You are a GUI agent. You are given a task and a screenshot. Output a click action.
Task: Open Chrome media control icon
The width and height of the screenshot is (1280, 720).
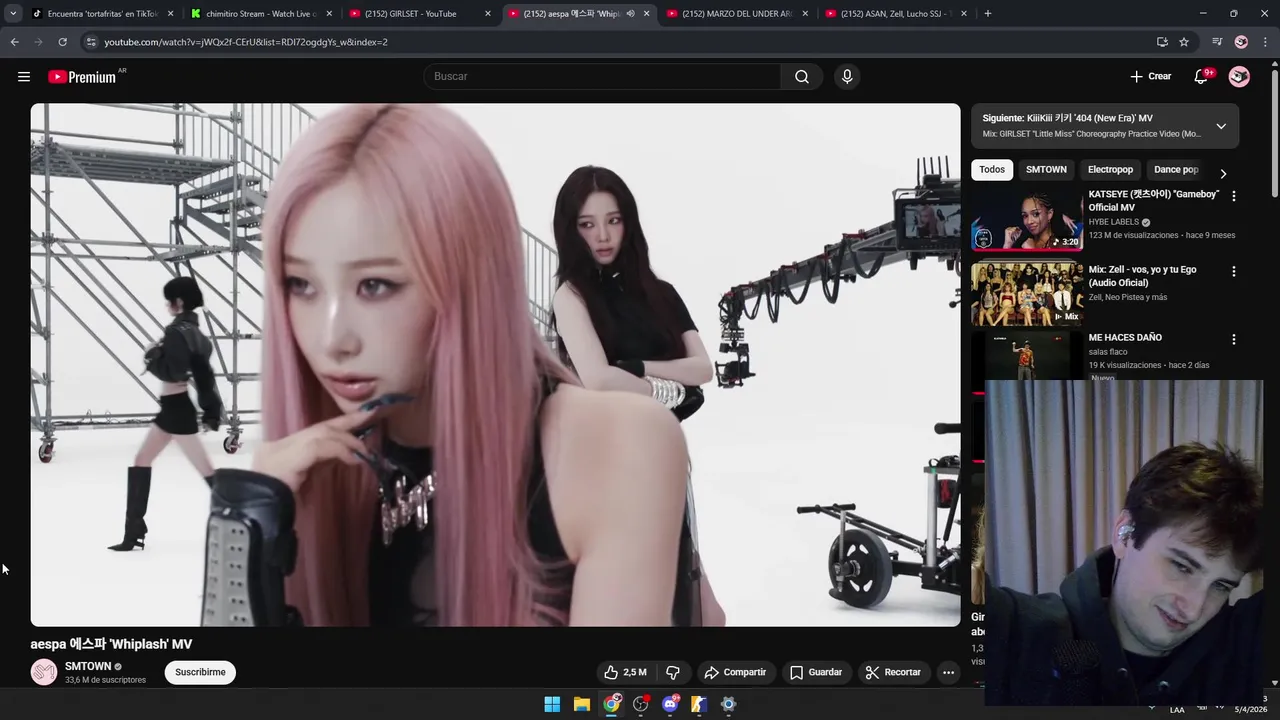[x=1216, y=42]
